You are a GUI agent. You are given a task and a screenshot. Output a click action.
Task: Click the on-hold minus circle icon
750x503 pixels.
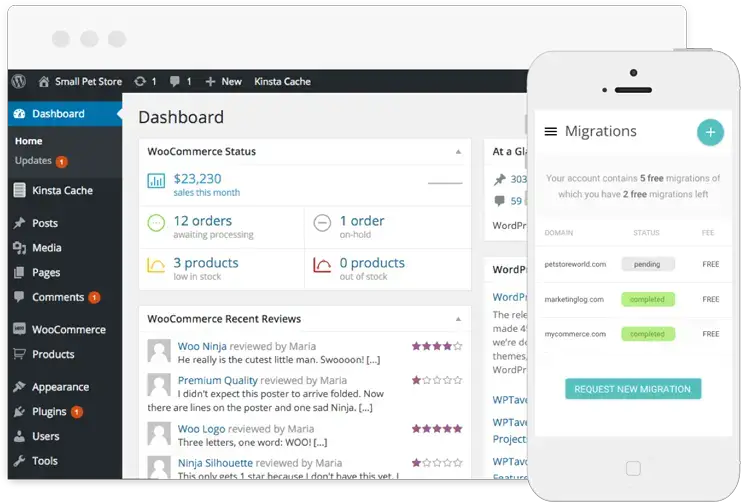click(x=322, y=223)
